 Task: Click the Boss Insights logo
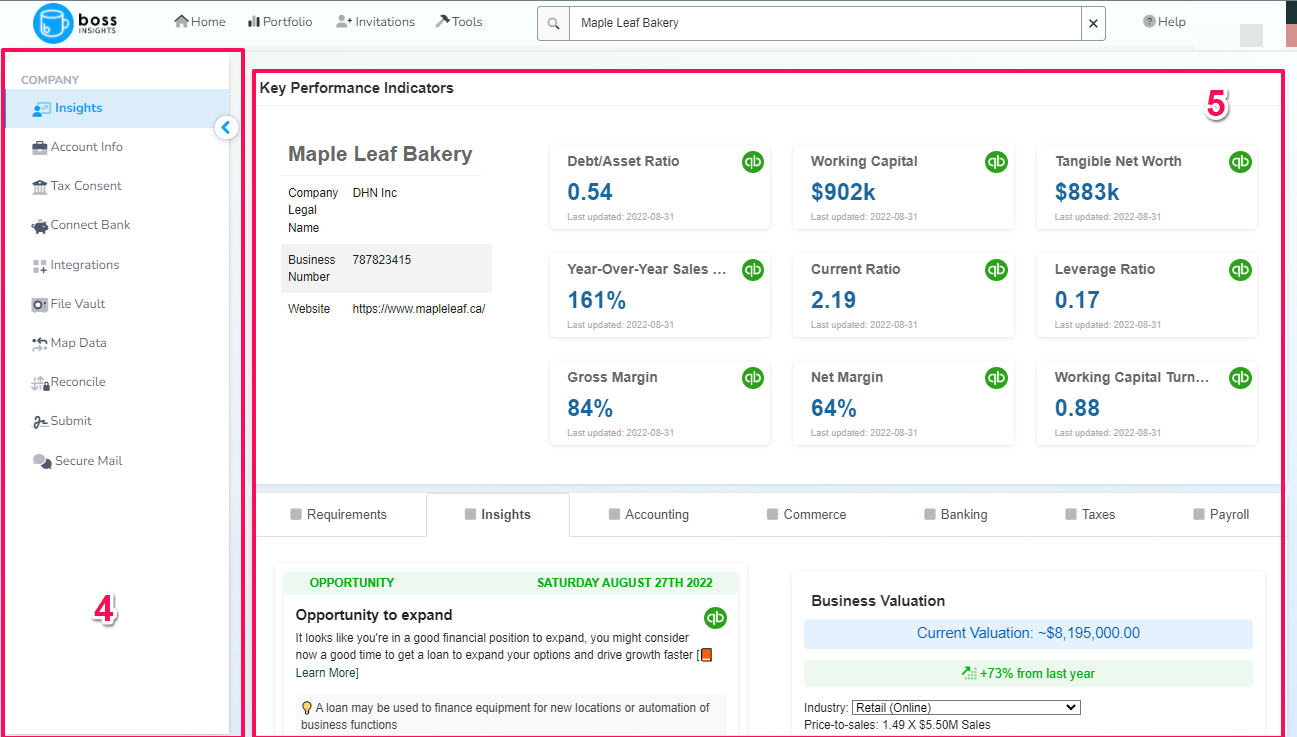(x=75, y=23)
